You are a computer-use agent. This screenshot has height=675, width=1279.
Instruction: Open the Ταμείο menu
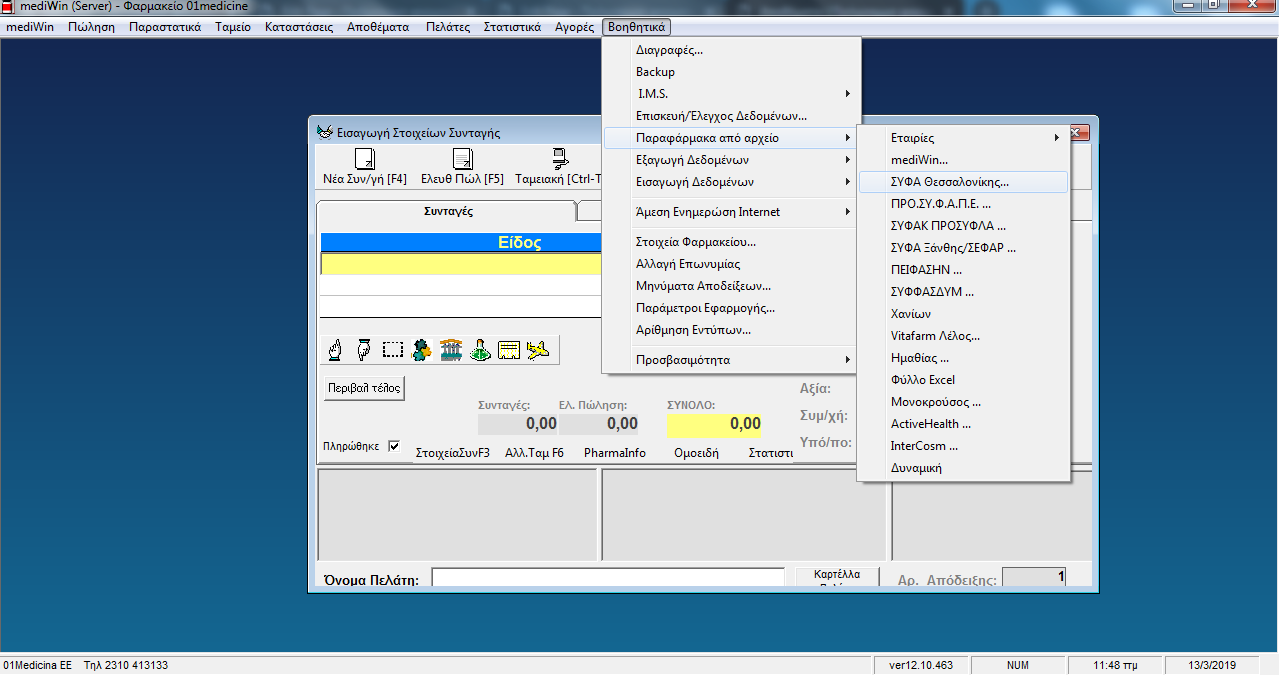233,27
